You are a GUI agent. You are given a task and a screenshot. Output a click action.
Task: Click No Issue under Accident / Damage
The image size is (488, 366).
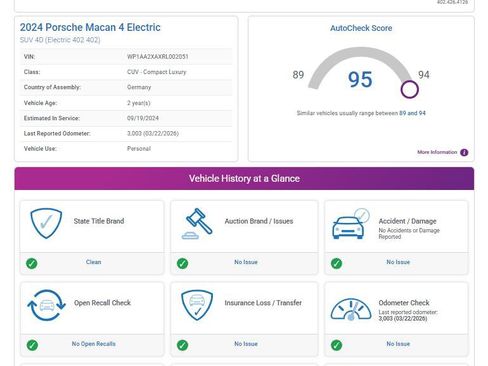(x=398, y=262)
